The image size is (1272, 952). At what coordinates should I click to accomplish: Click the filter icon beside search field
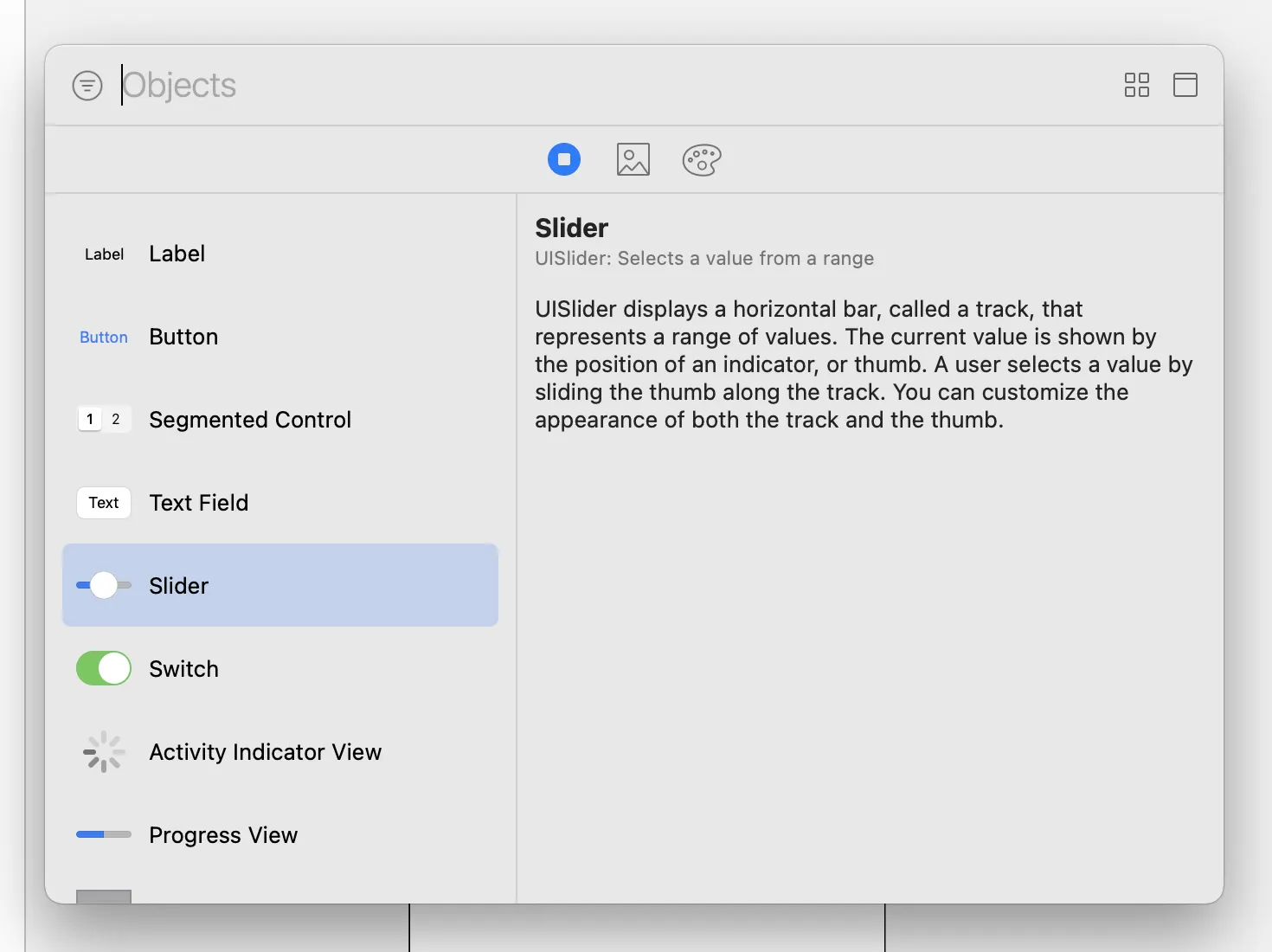87,86
